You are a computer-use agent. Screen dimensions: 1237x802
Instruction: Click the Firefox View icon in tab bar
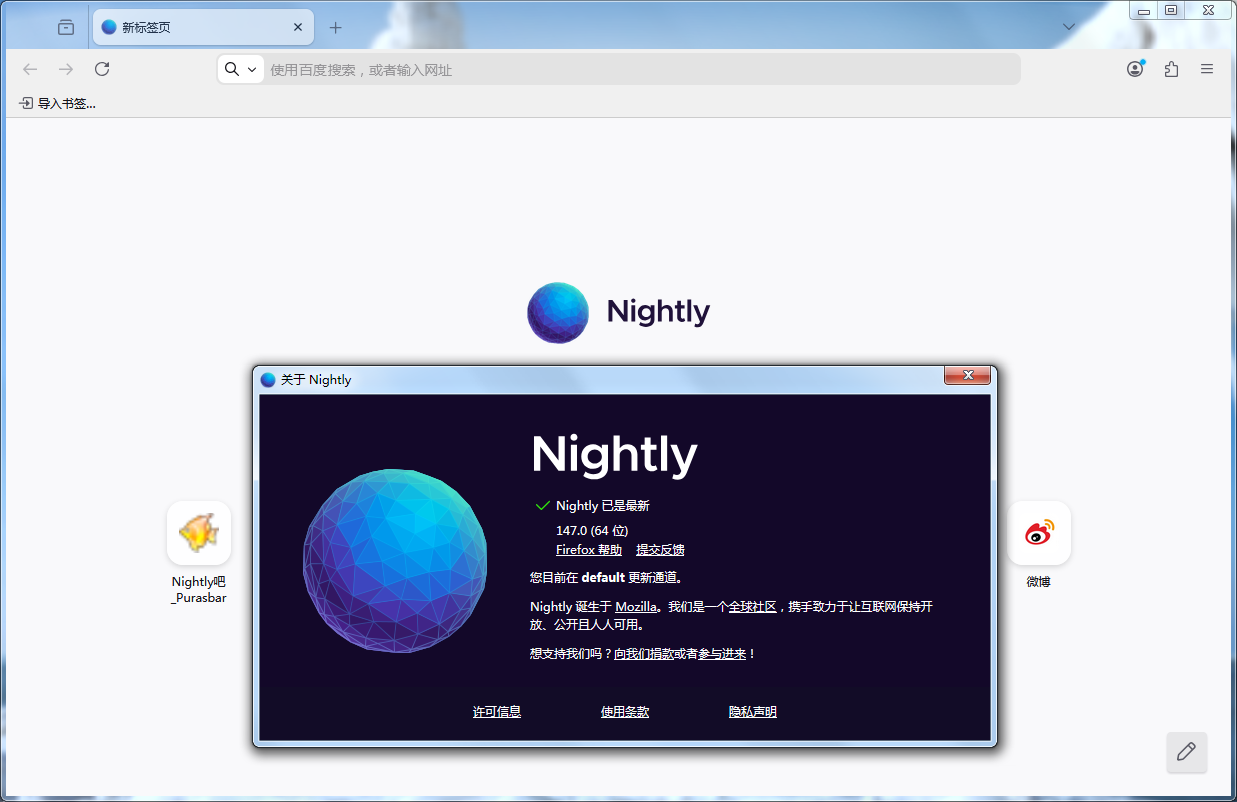coord(66,28)
